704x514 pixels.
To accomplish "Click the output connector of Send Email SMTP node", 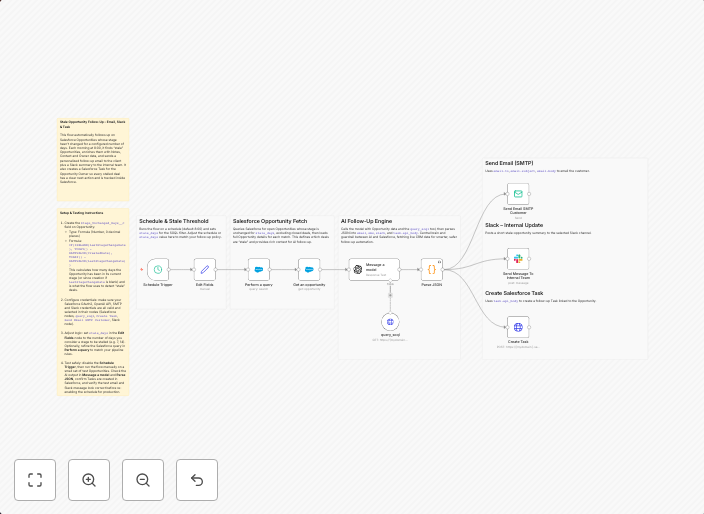I will coord(529,194).
